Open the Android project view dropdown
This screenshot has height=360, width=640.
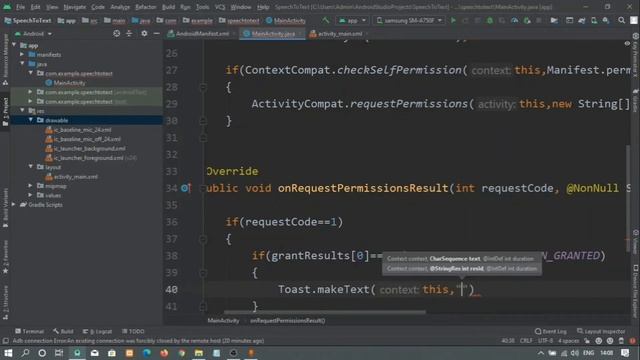[x=33, y=33]
